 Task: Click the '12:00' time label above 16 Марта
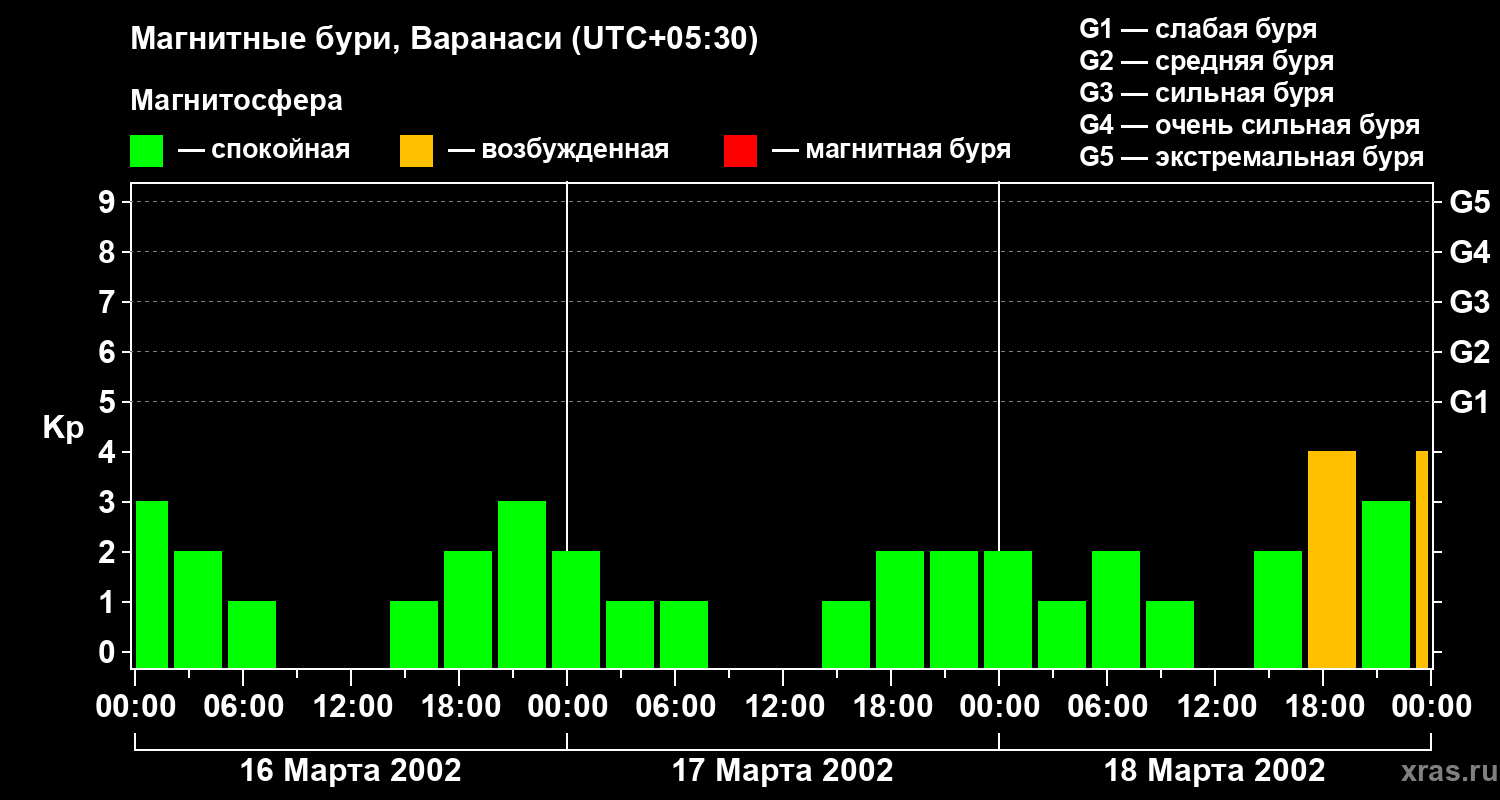(351, 706)
